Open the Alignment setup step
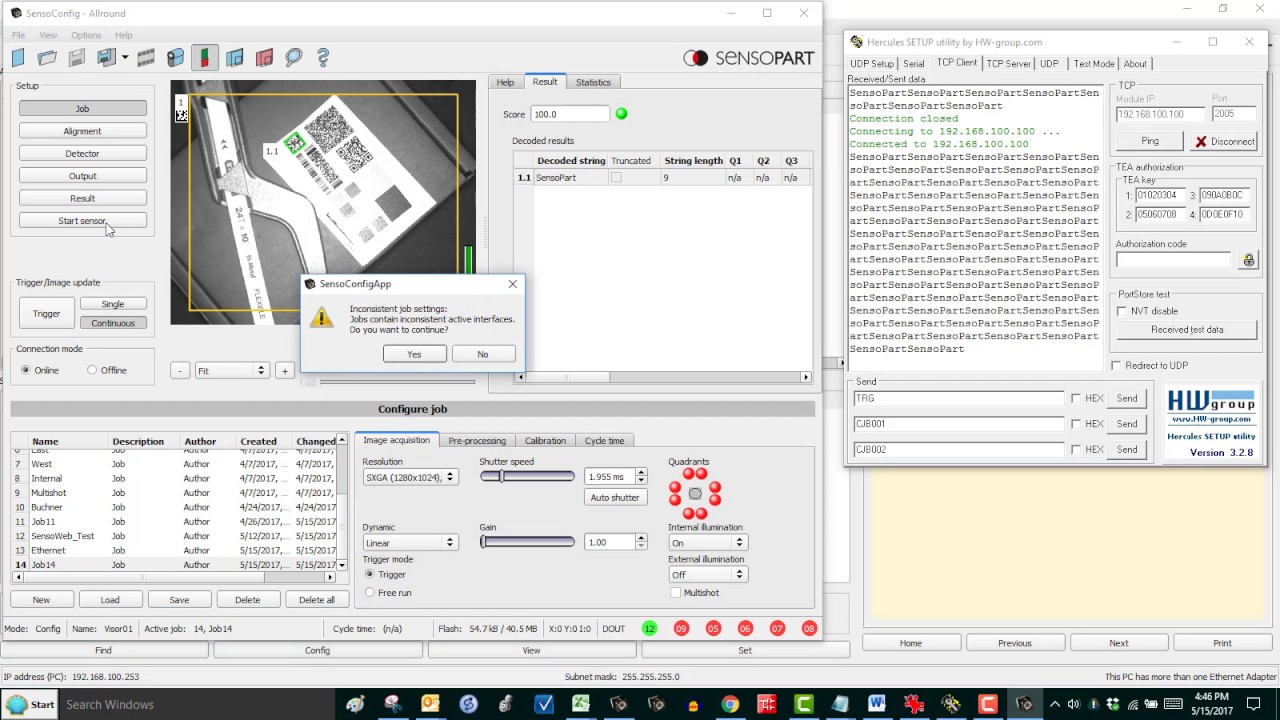This screenshot has height=720, width=1280. click(82, 131)
